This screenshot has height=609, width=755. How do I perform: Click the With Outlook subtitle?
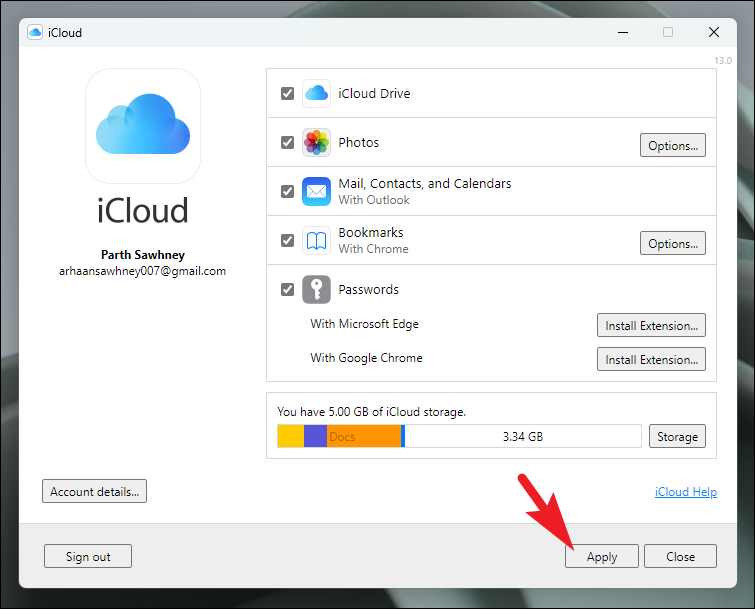[374, 200]
